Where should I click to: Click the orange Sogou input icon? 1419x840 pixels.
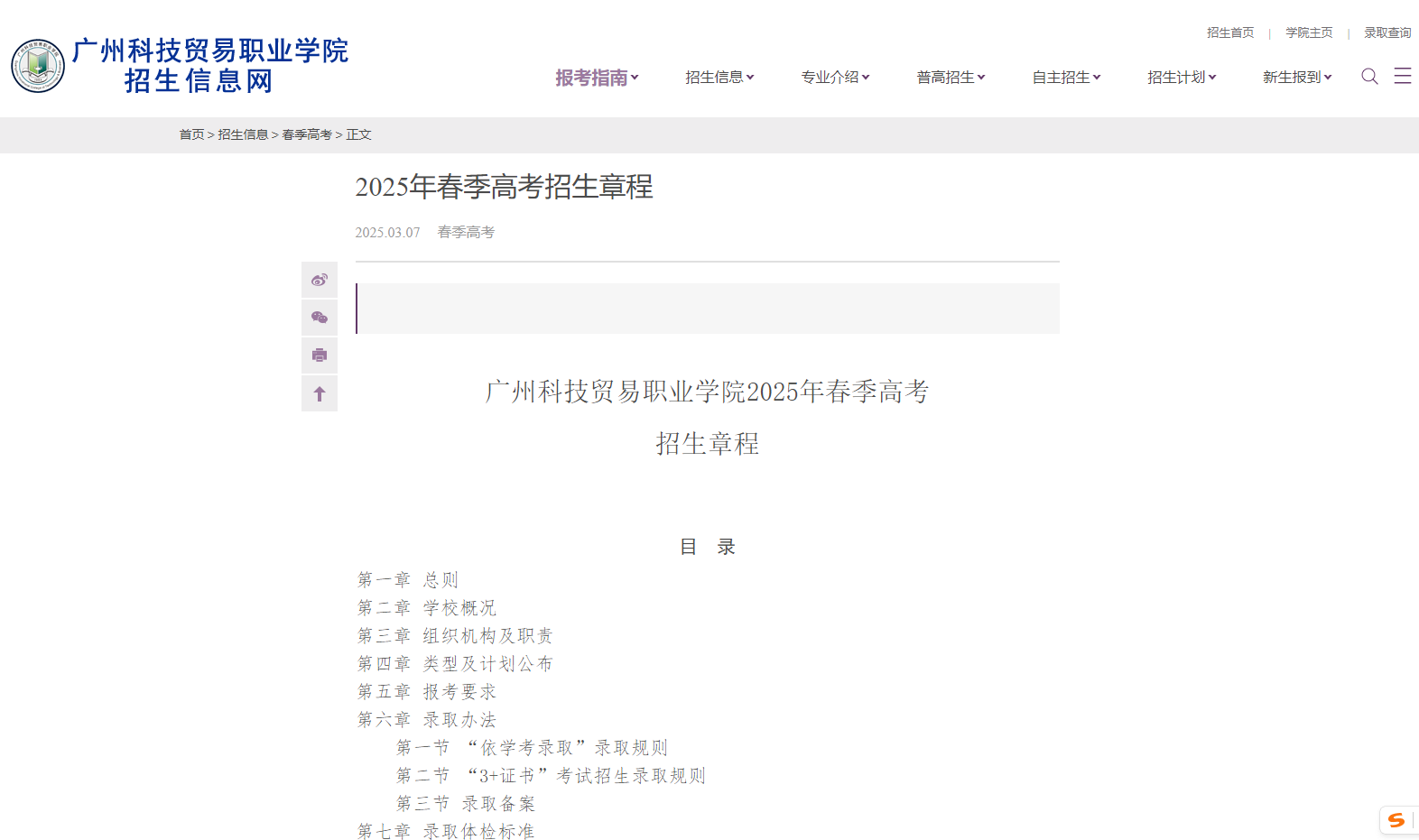[x=1396, y=820]
